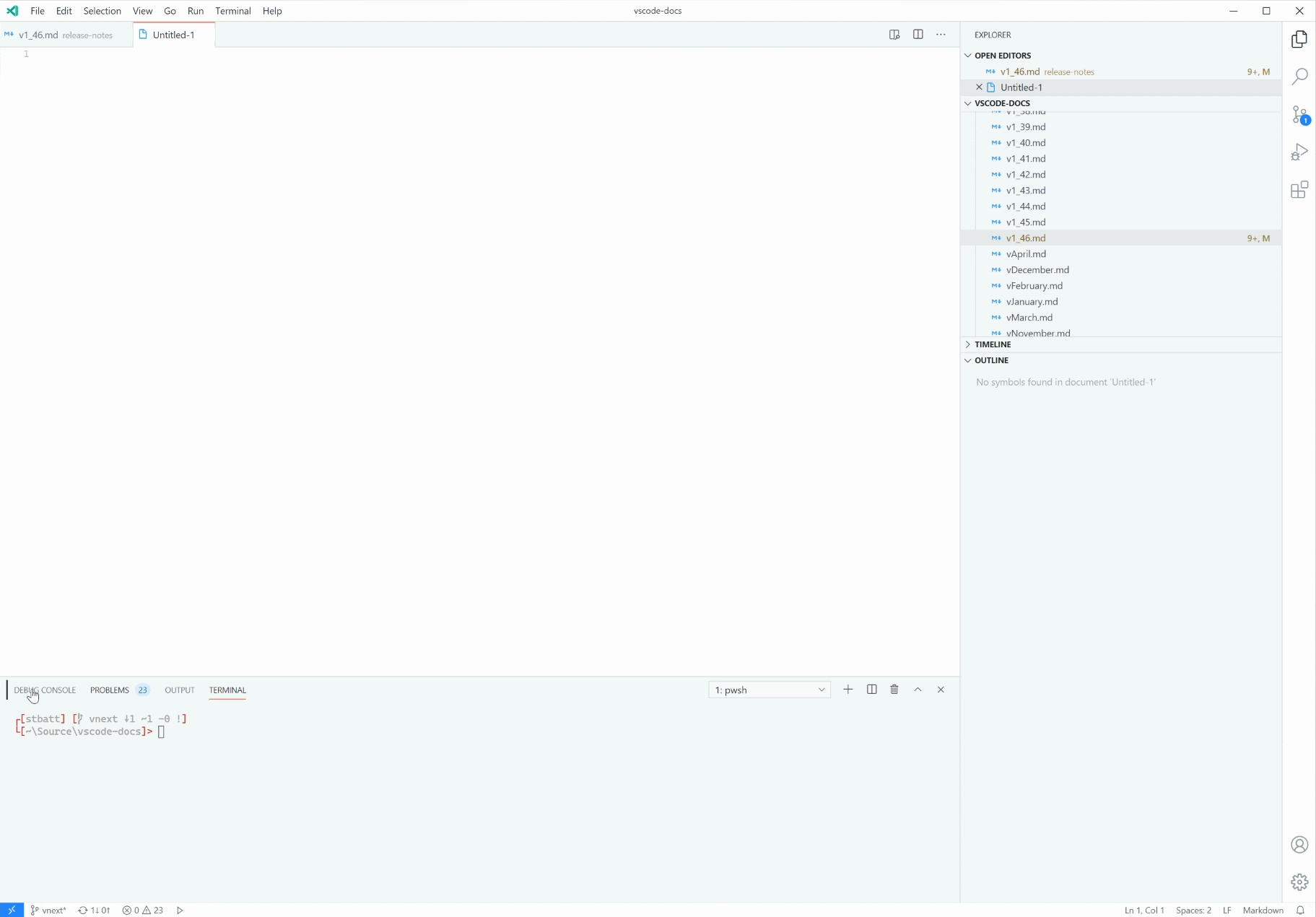Select v1_45.md in the explorer
This screenshot has height=917, width=1316.
pos(1024,222)
